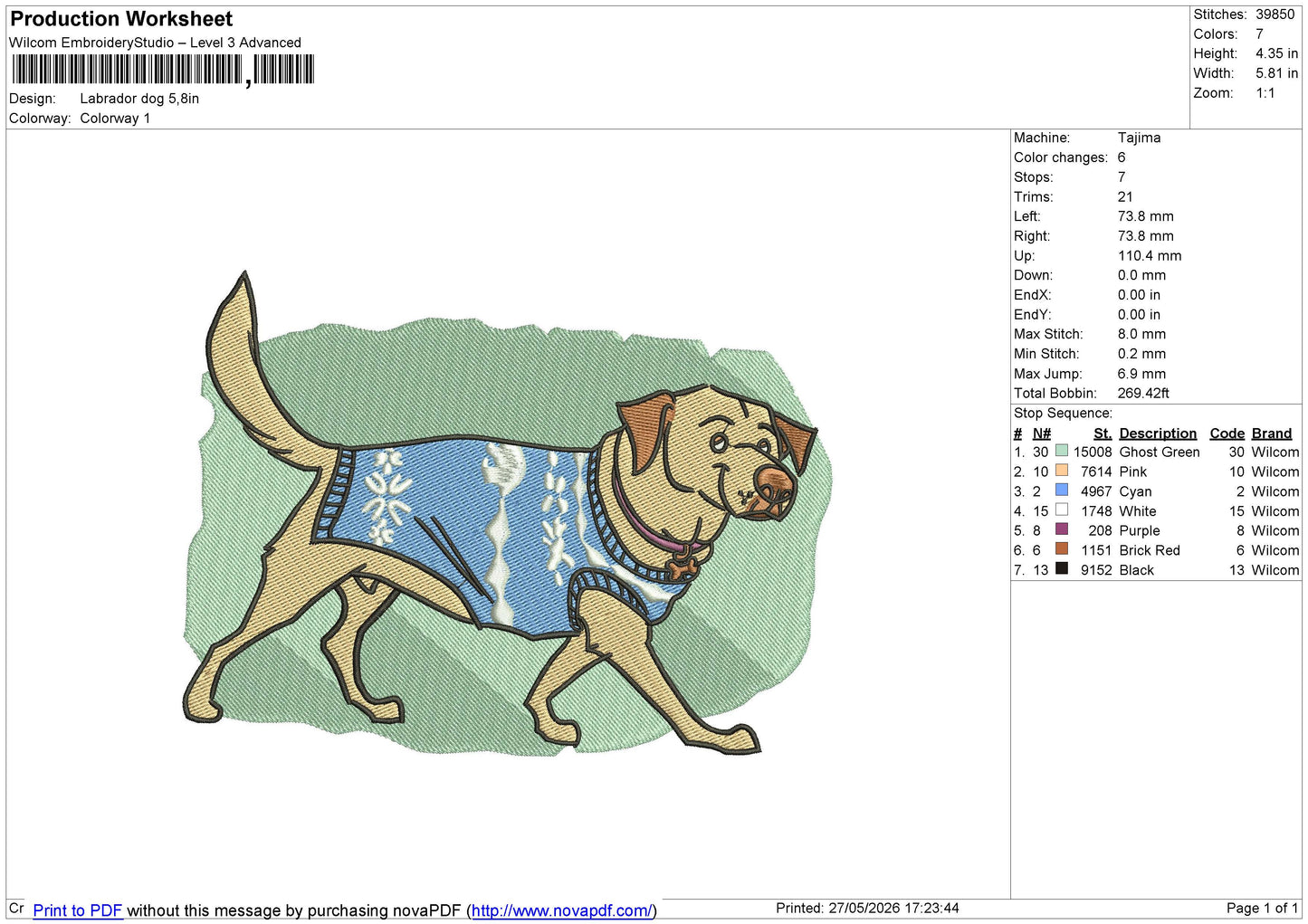Click the Zoom value 1:1
Image resolution: width=1308 pixels, height=924 pixels.
tap(1265, 93)
